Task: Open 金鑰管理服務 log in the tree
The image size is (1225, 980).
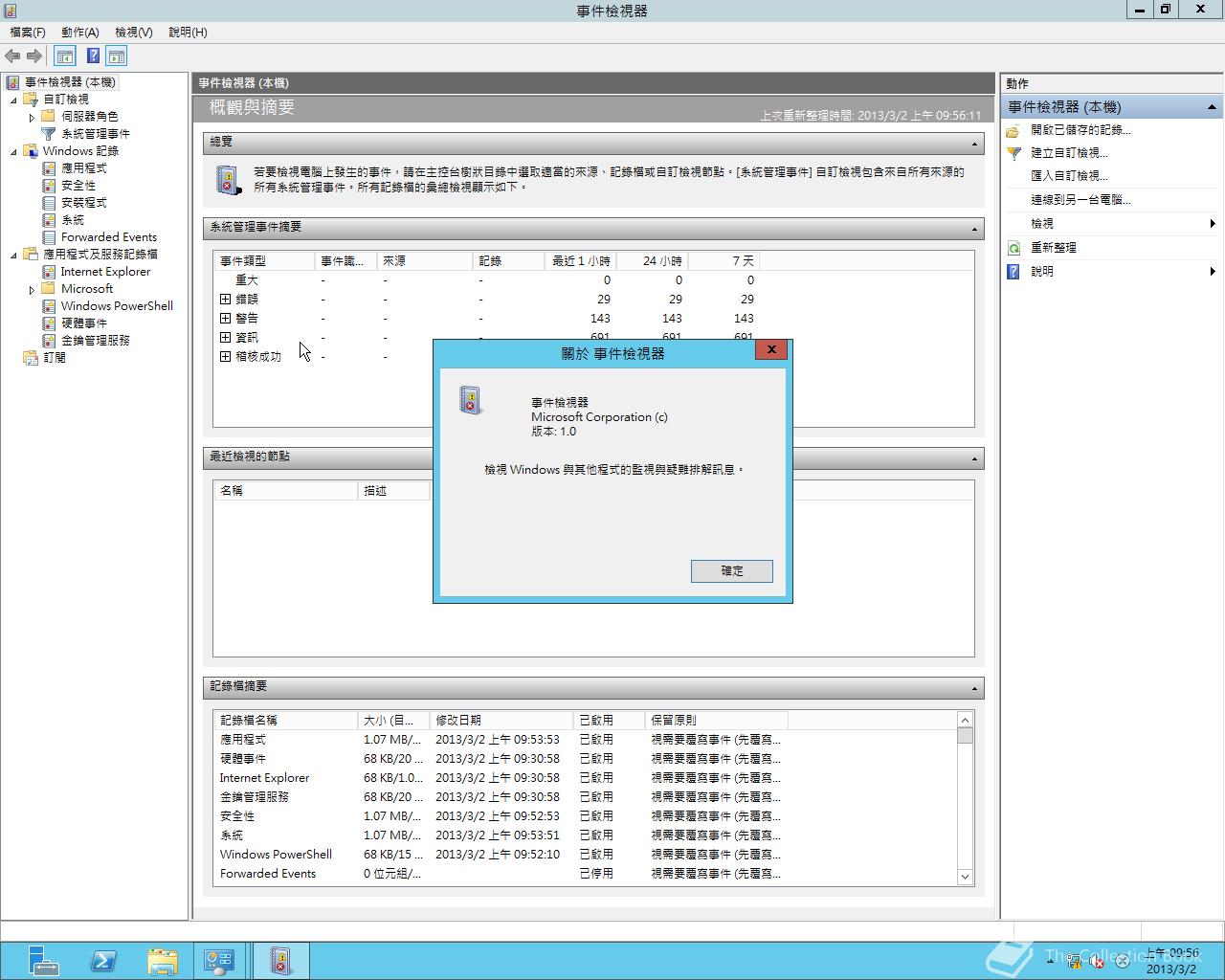Action: (95, 341)
